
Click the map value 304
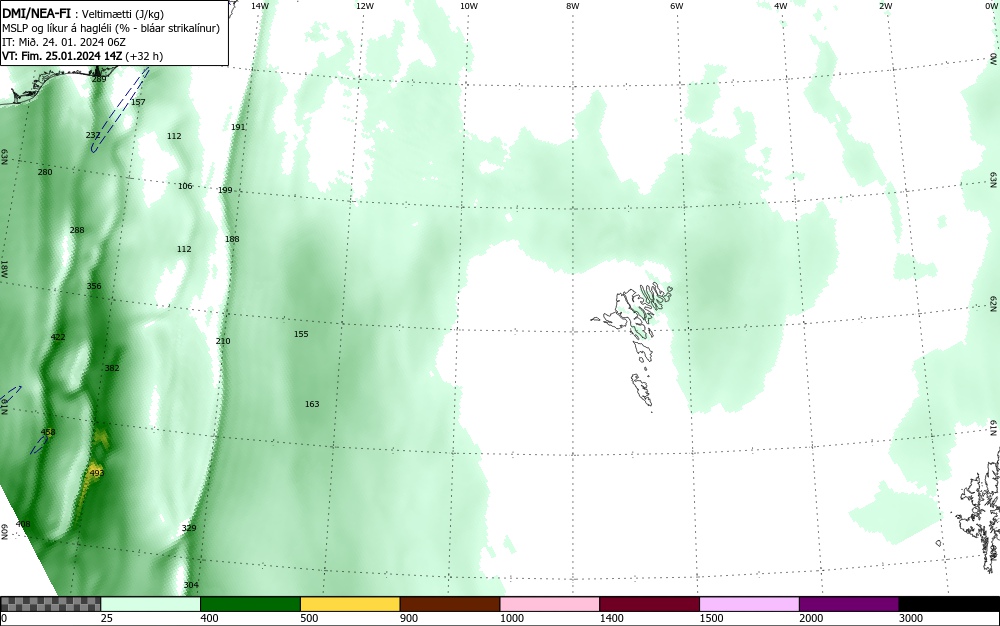191,585
